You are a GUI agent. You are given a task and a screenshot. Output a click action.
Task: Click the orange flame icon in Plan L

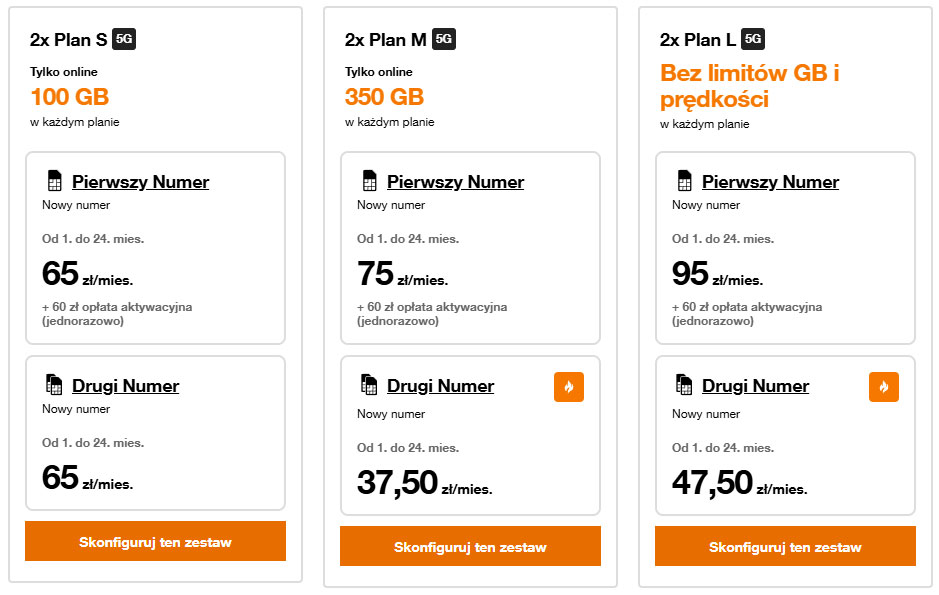coord(883,387)
